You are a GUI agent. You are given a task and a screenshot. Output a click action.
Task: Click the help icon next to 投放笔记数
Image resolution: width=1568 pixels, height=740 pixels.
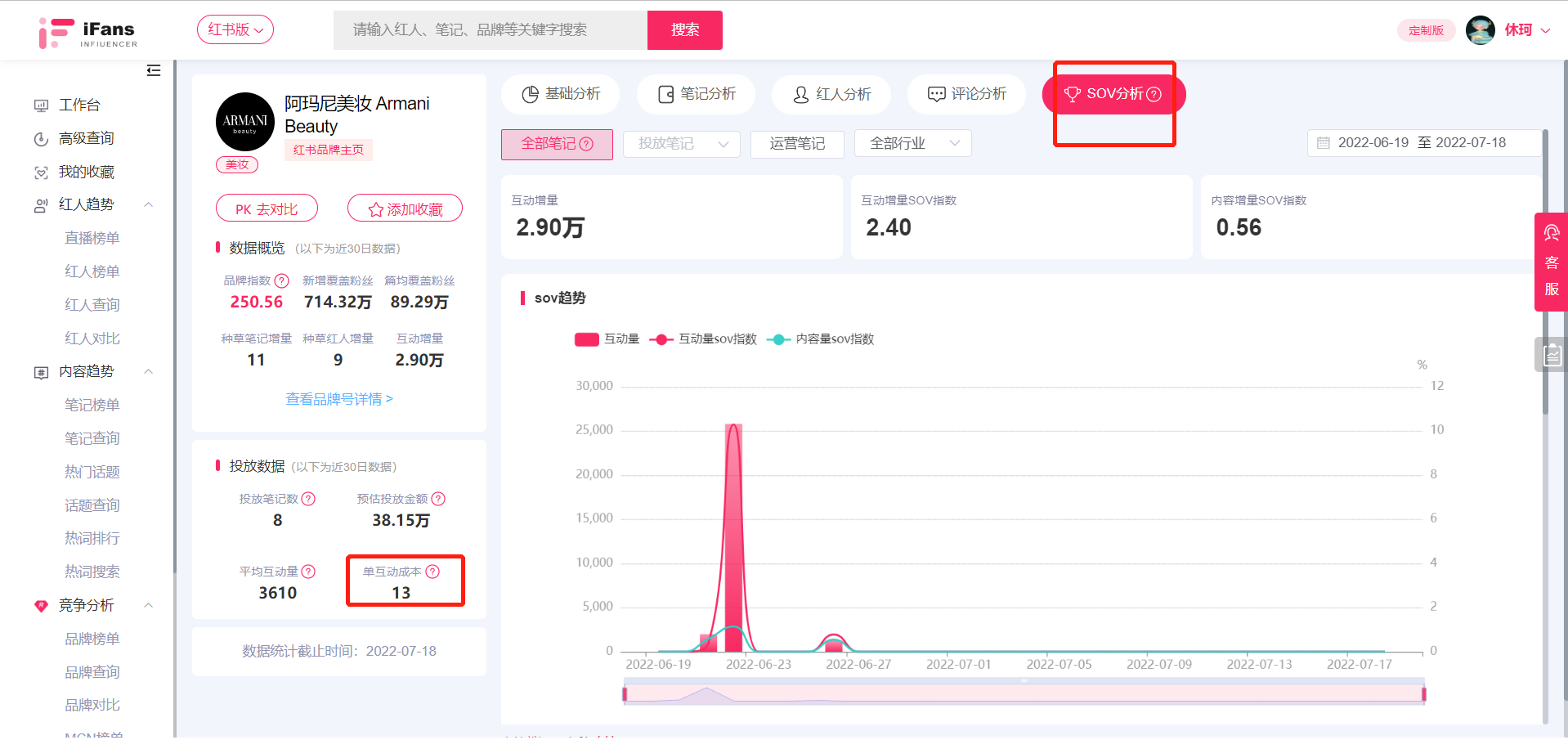[308, 499]
